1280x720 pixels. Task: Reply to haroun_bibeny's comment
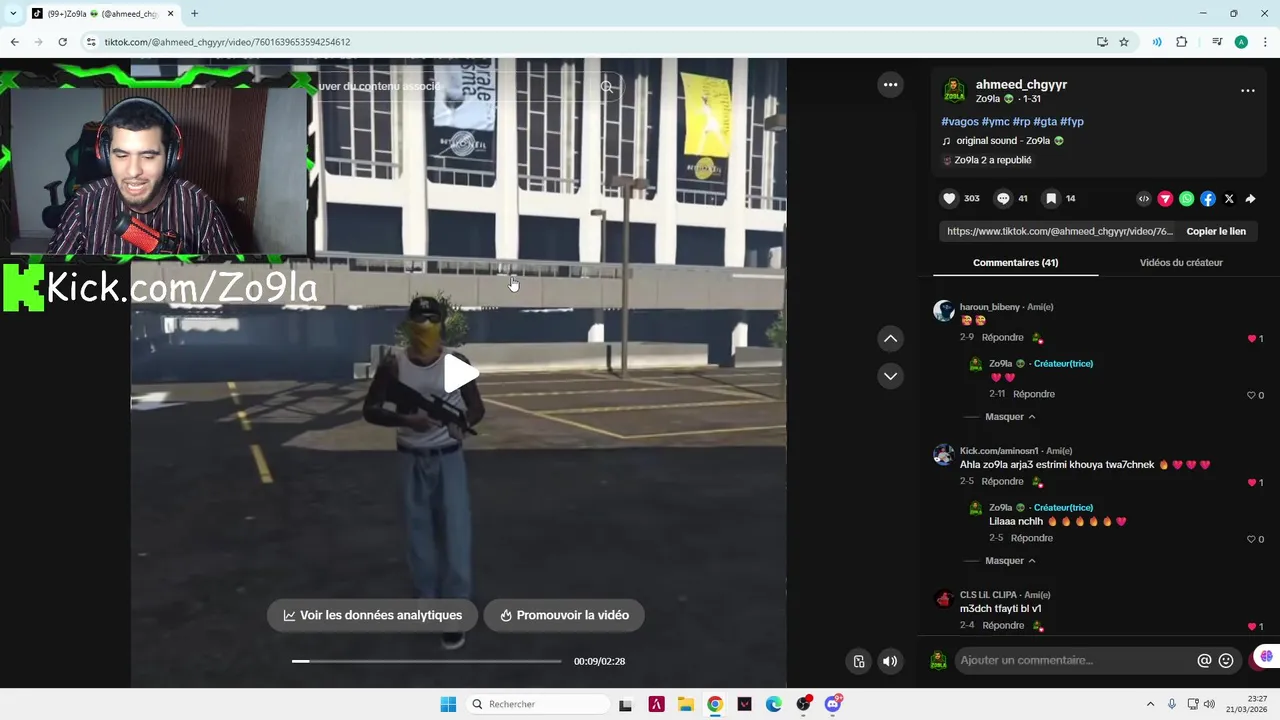(x=1002, y=338)
